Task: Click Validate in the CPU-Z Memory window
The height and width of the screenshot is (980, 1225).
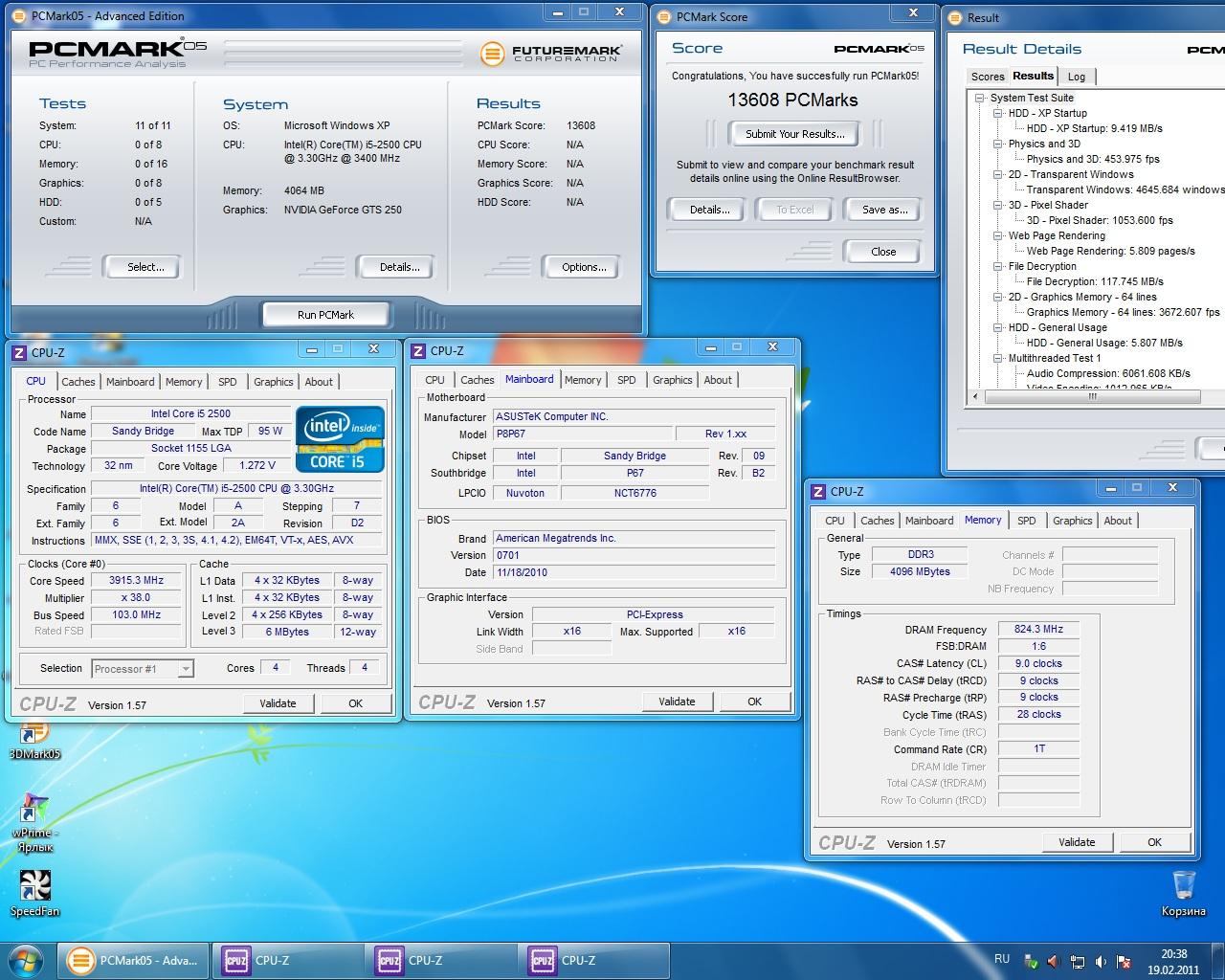Action: point(1077,842)
